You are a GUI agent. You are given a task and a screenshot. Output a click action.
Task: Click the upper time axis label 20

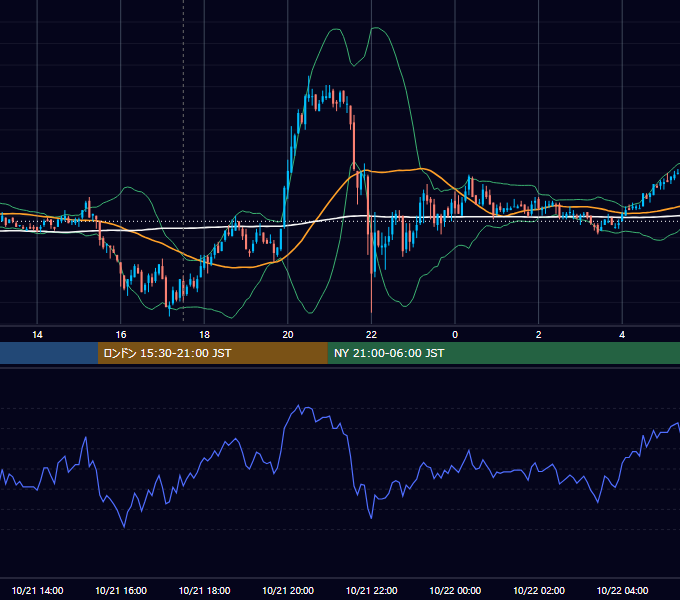288,335
